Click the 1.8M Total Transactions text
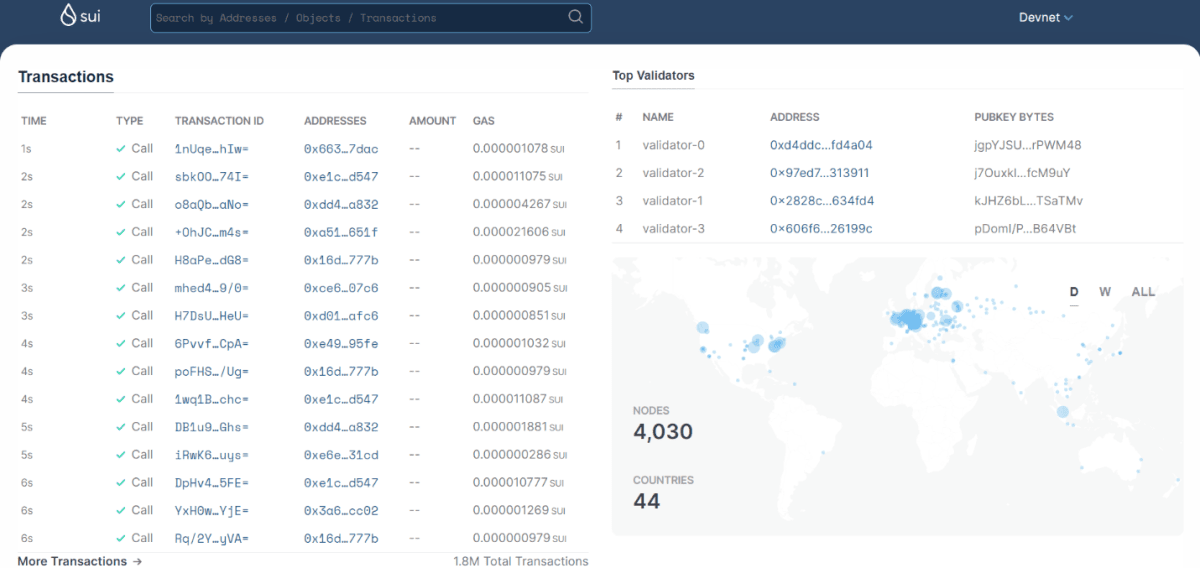 click(521, 561)
